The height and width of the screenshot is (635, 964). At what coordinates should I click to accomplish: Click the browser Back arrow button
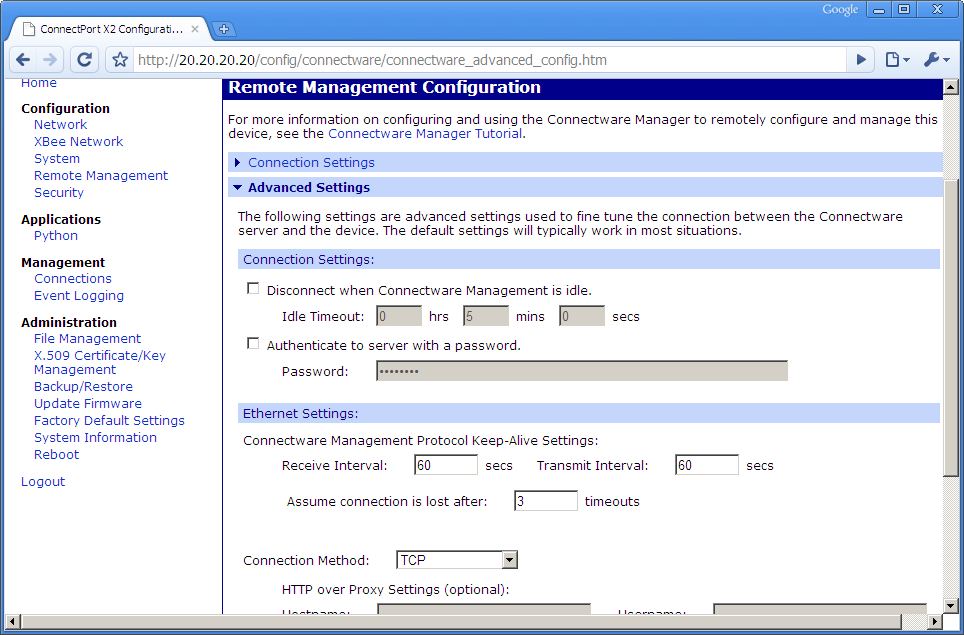coord(23,60)
